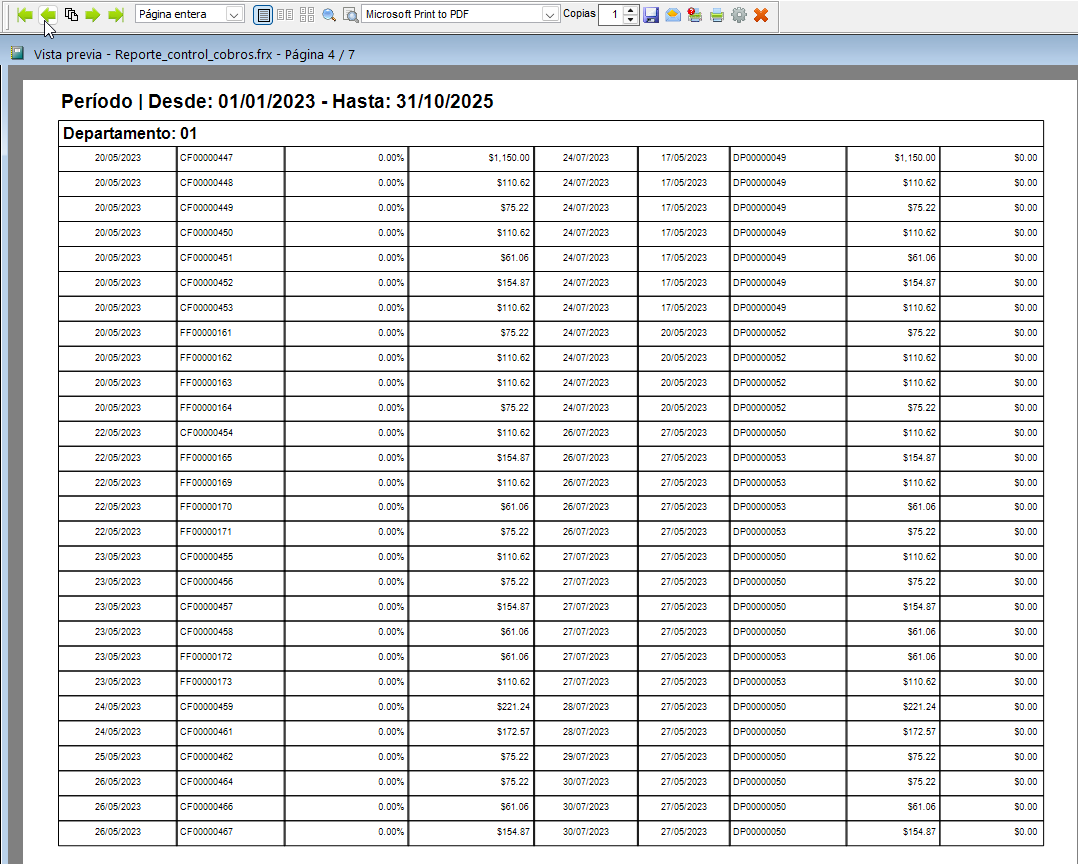Go to next page arrow
Viewport: 1078px width, 864px height.
[x=93, y=14]
